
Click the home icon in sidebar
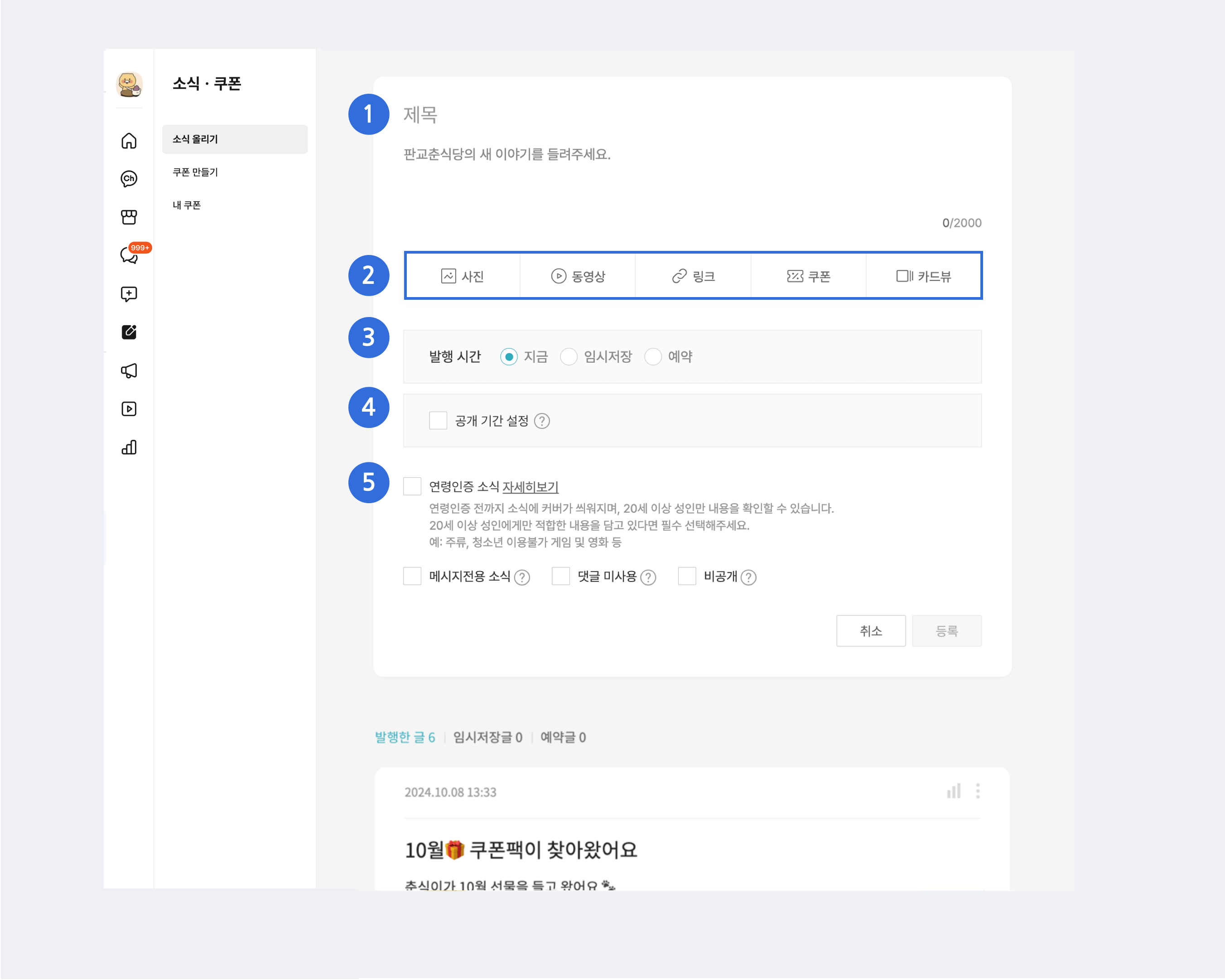129,140
